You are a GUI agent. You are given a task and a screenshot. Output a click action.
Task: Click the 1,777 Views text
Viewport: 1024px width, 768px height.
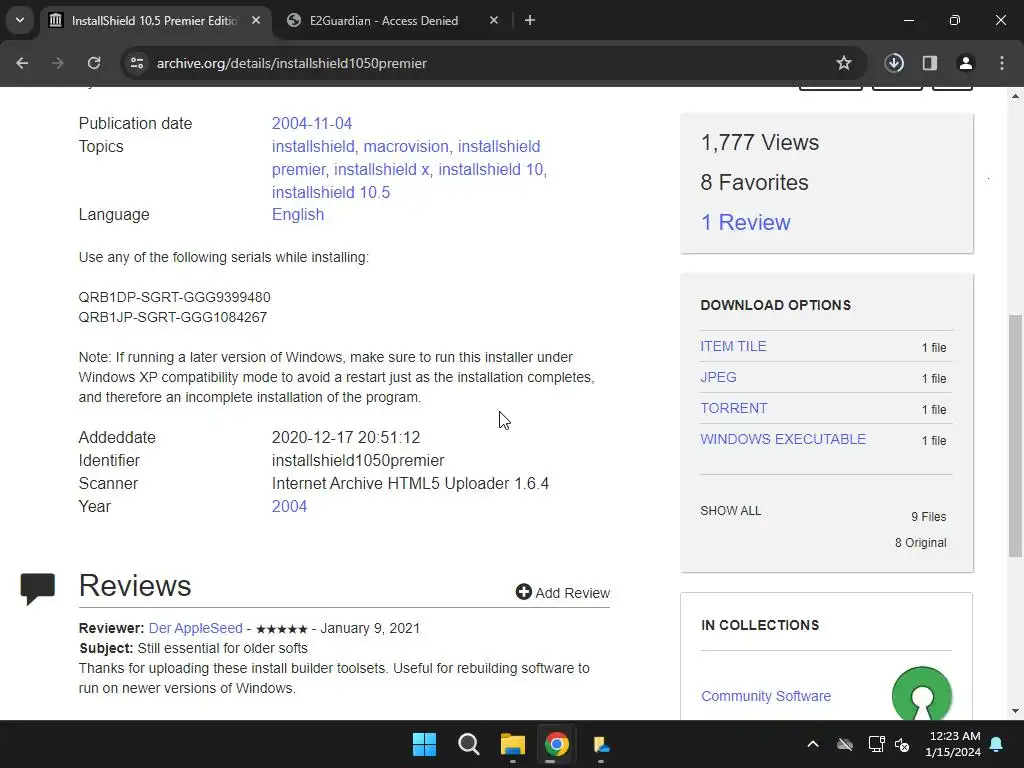click(760, 142)
